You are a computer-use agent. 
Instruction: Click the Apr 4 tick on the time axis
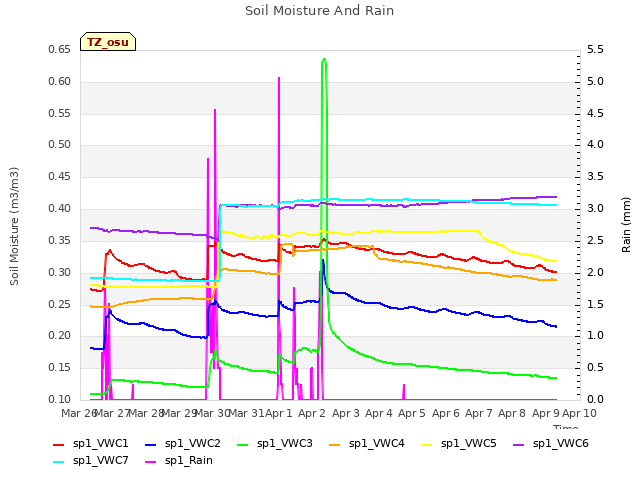[379, 413]
